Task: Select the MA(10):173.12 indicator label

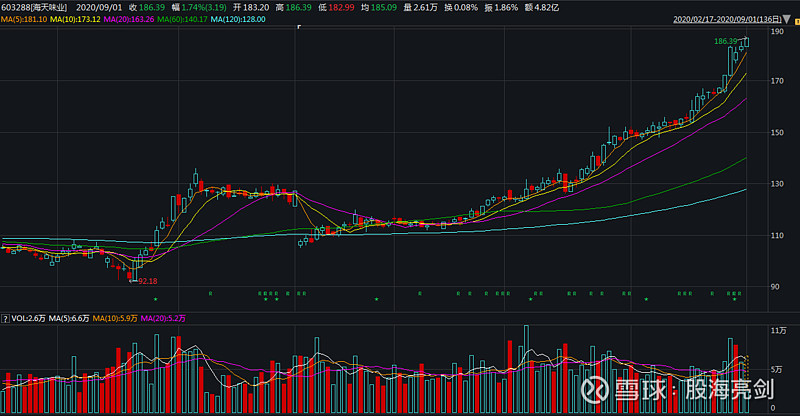Action: pyautogui.click(x=76, y=19)
